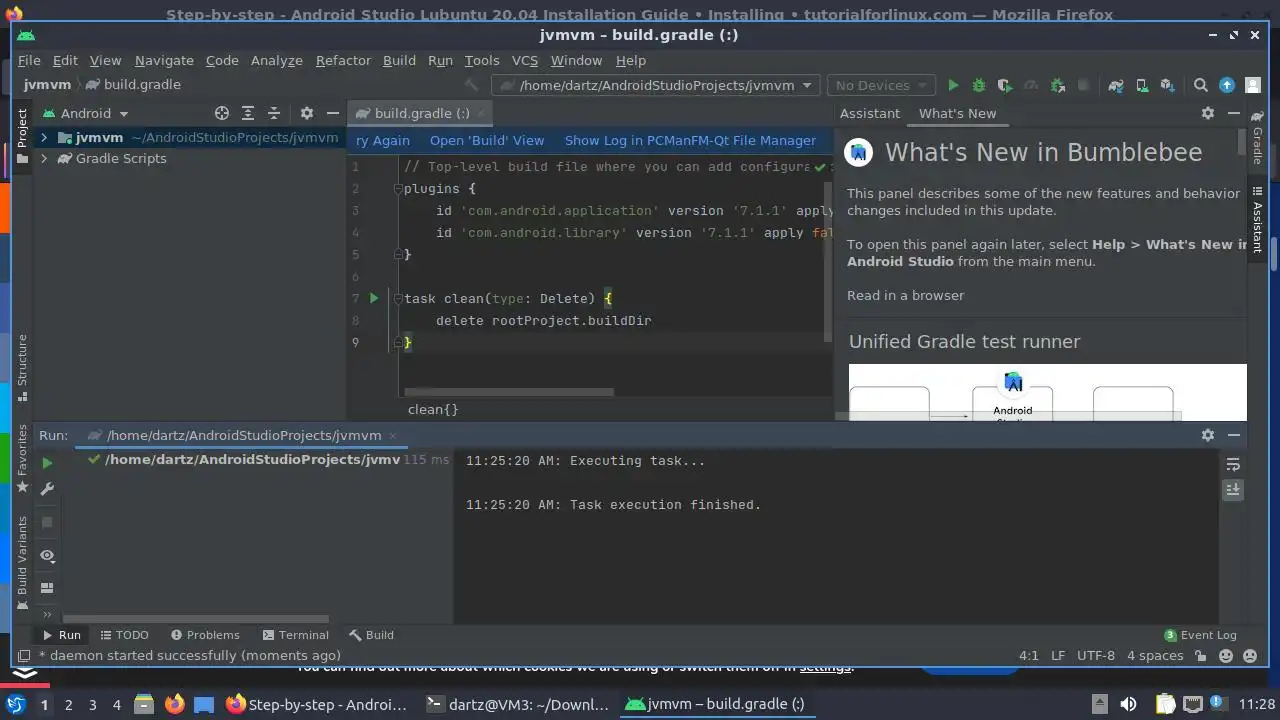Start debugging with the bug icon
Screen dimensions: 1280x720
pos(979,85)
